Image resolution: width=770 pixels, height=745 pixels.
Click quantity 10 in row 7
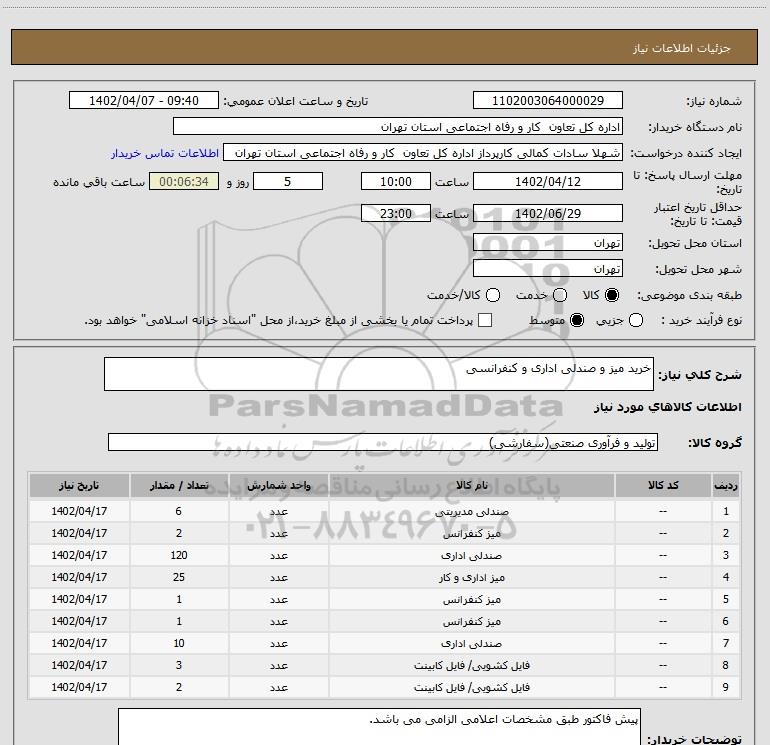click(179, 643)
